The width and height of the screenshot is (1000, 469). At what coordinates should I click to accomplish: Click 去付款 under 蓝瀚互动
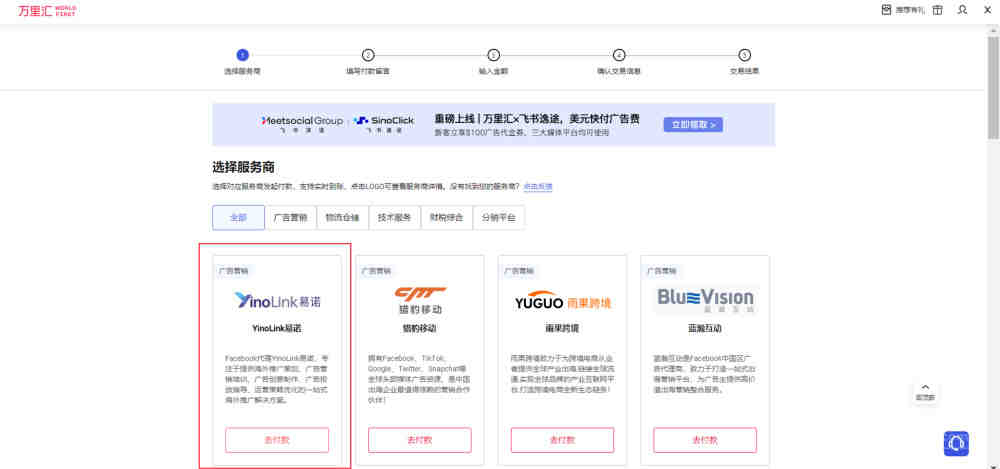(705, 440)
